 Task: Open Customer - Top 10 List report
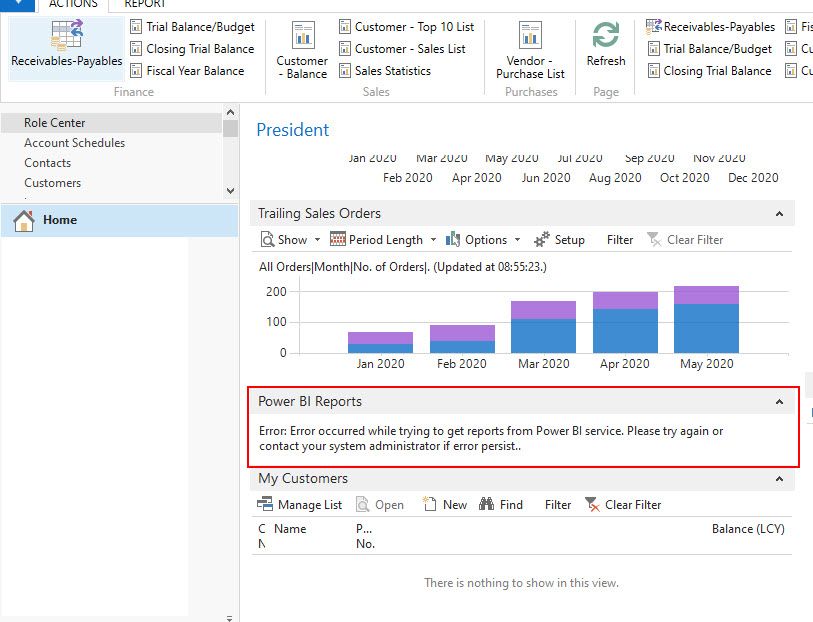pyautogui.click(x=406, y=27)
